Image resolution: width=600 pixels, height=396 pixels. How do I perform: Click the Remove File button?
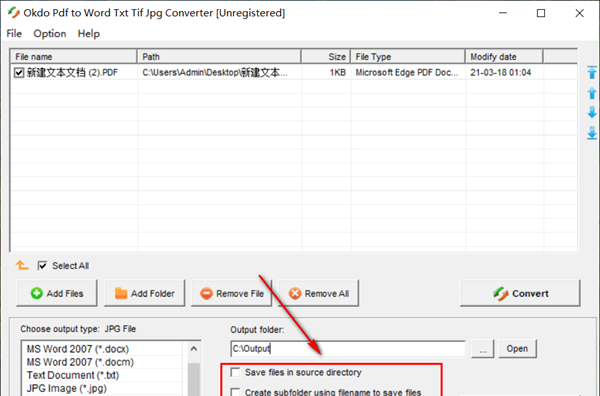point(232,293)
